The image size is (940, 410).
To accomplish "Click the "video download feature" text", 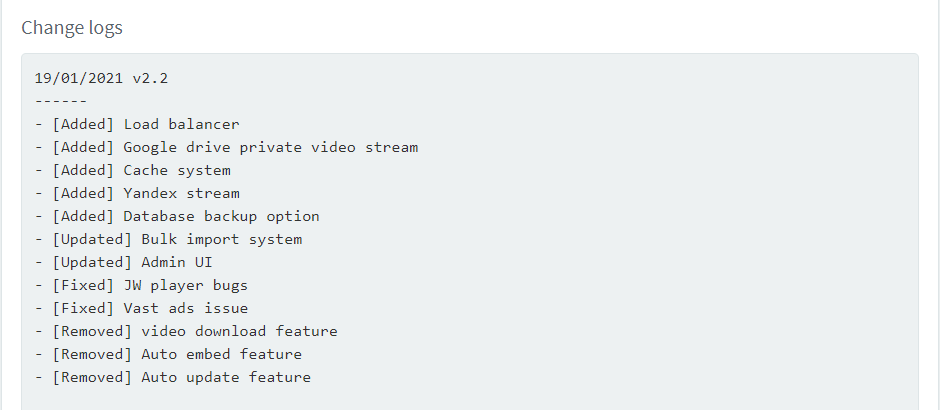I will (239, 332).
